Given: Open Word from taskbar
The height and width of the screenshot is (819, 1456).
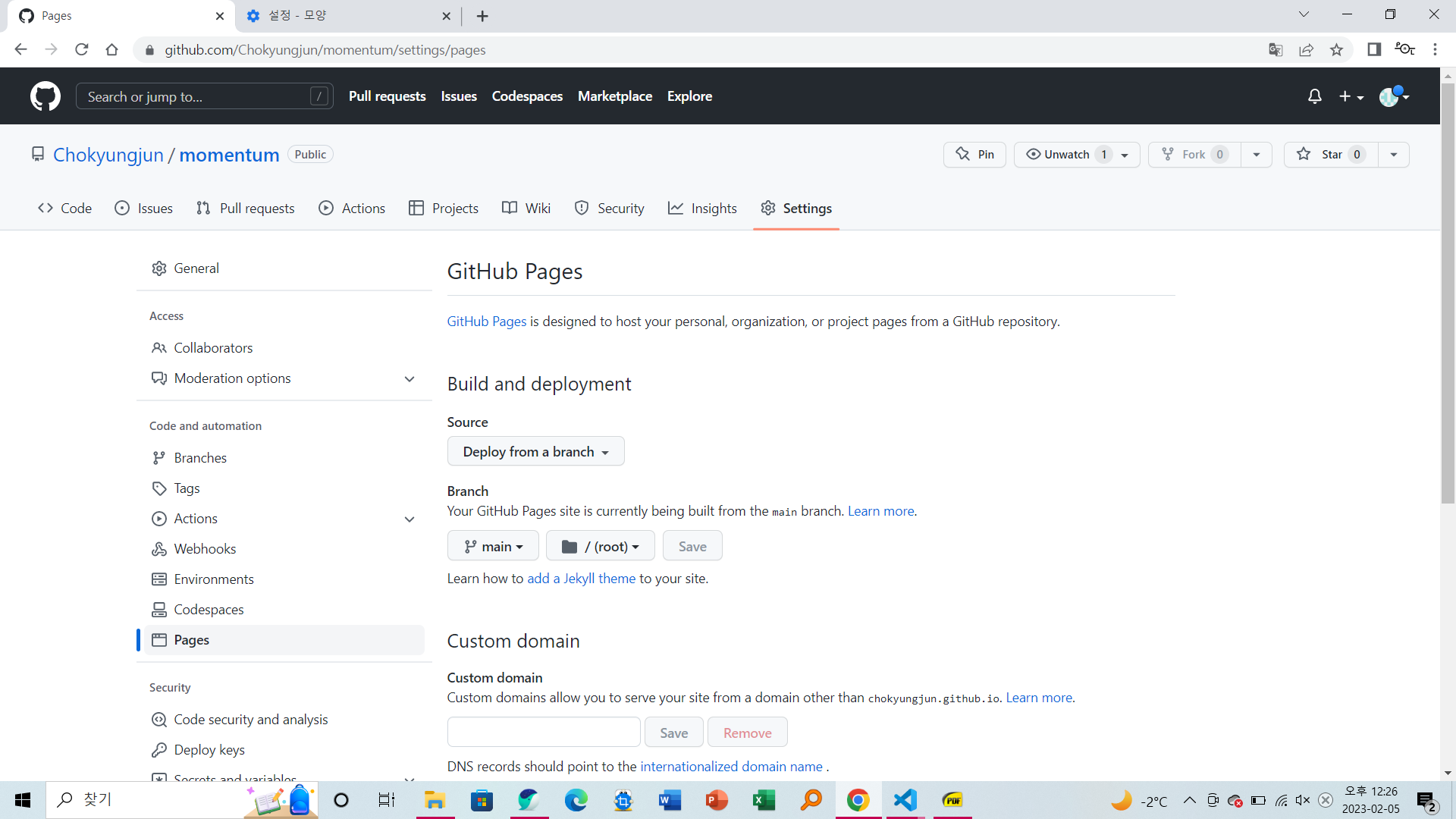Looking at the screenshot, I should (670, 800).
